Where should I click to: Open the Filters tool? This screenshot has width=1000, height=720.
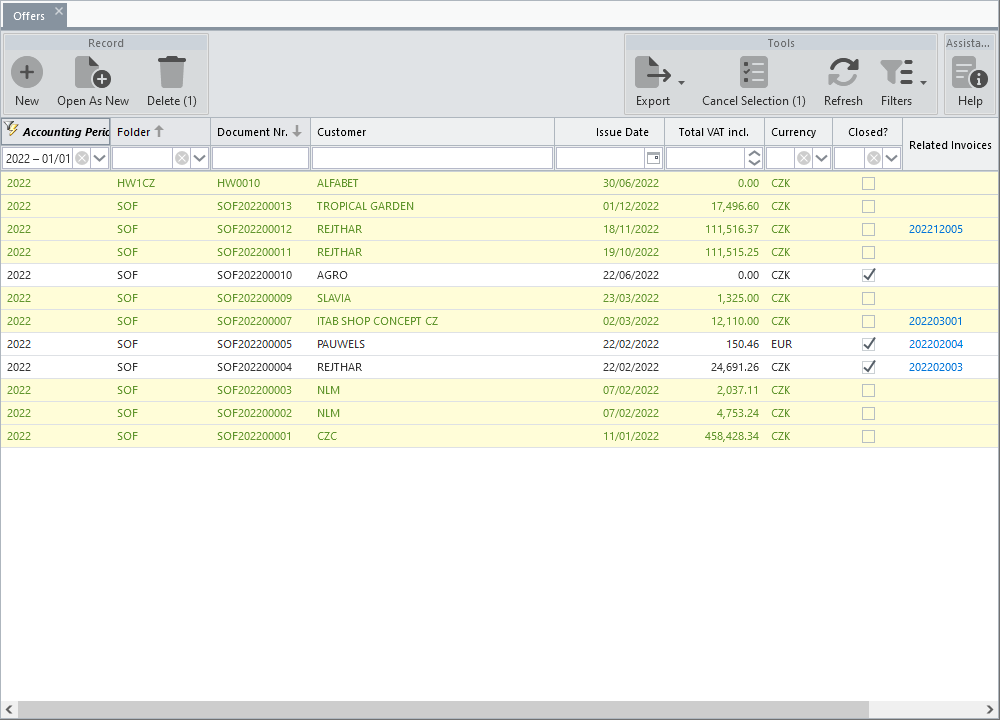coord(896,82)
